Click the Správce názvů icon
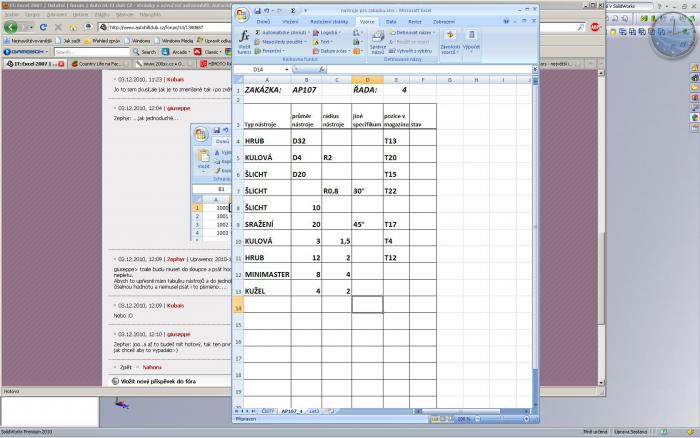 (378, 42)
